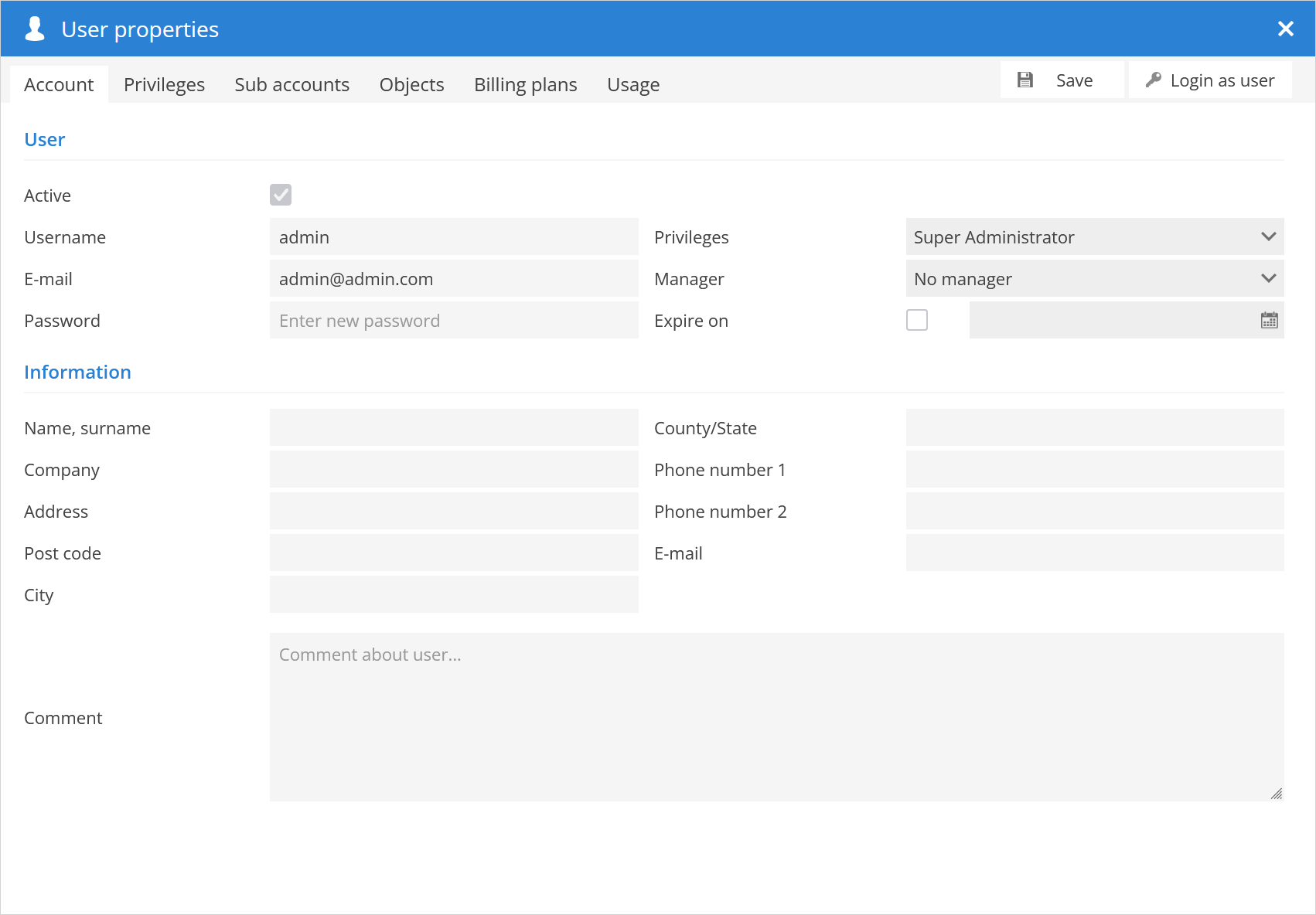Click the Phone number 1 field

click(x=1094, y=470)
